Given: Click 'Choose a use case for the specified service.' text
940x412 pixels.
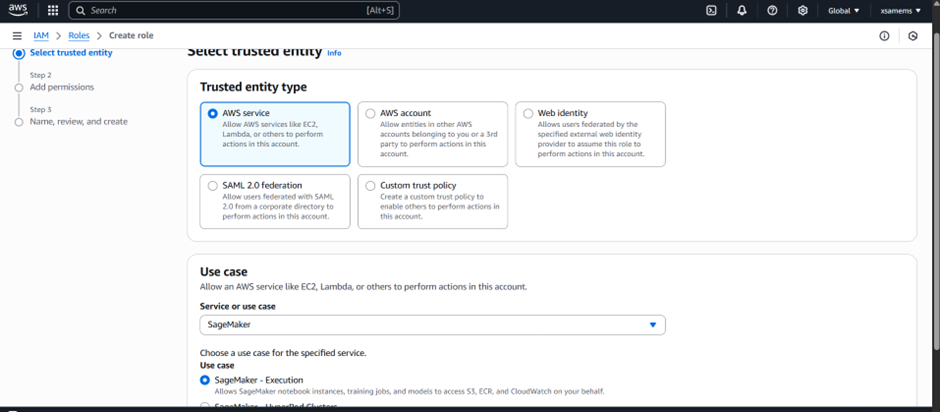Looking at the screenshot, I should (x=283, y=353).
